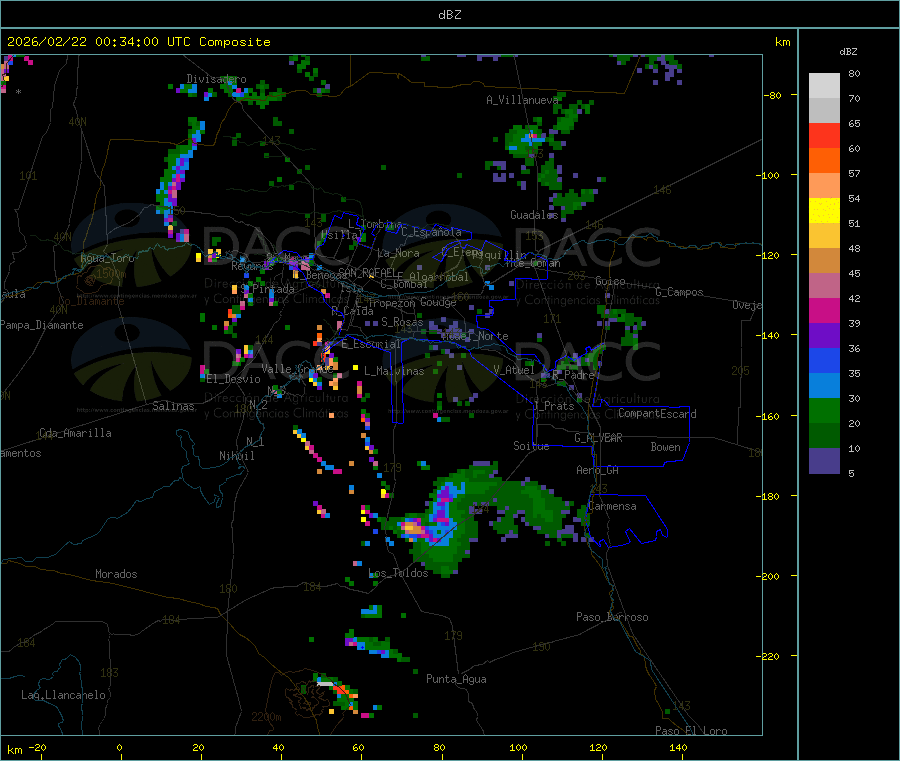
Task: Click the -120 km vertical axis tick label
Action: point(767,255)
